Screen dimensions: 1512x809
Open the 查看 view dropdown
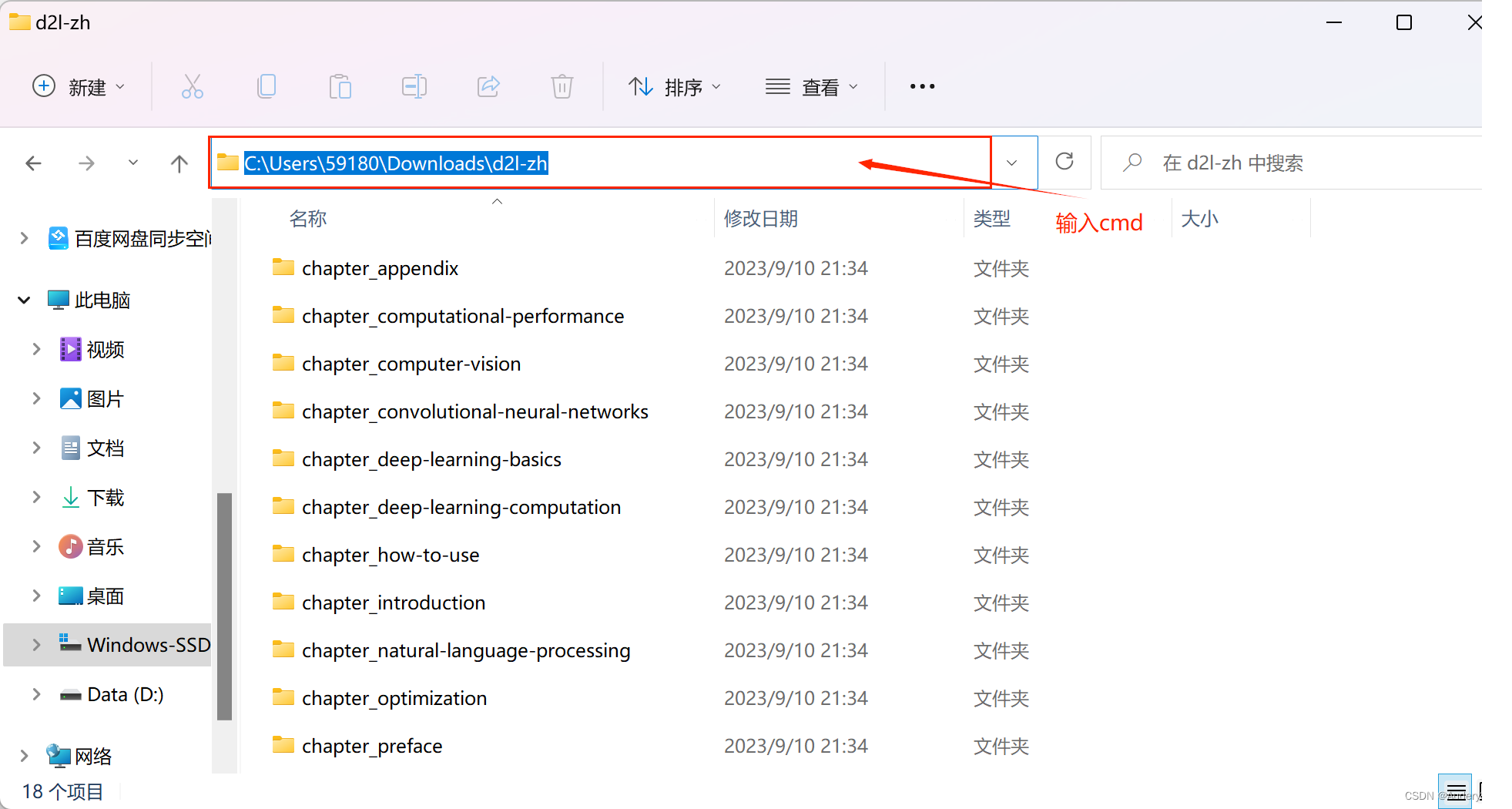[812, 86]
